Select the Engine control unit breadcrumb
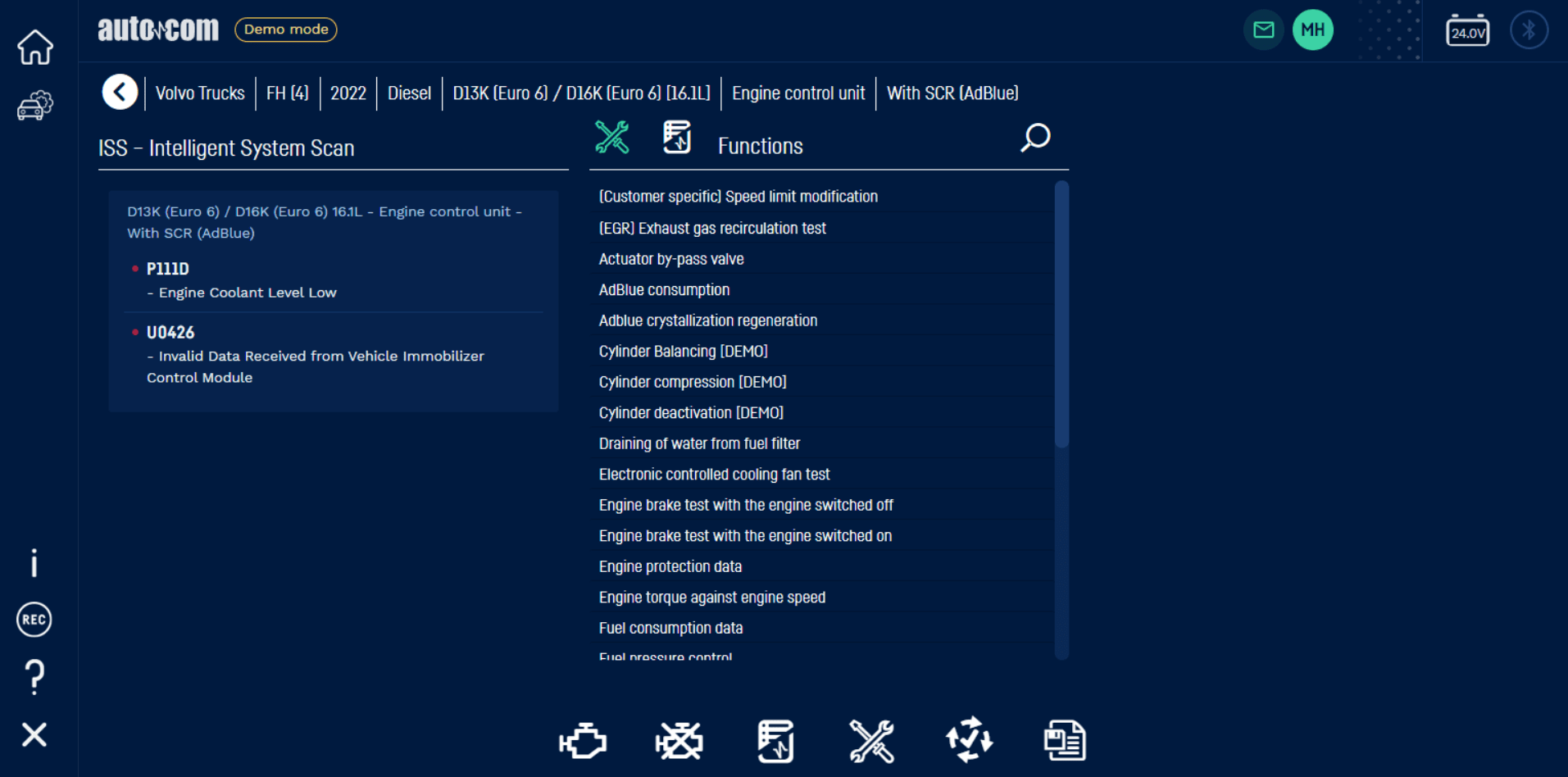1568x777 pixels. click(798, 93)
